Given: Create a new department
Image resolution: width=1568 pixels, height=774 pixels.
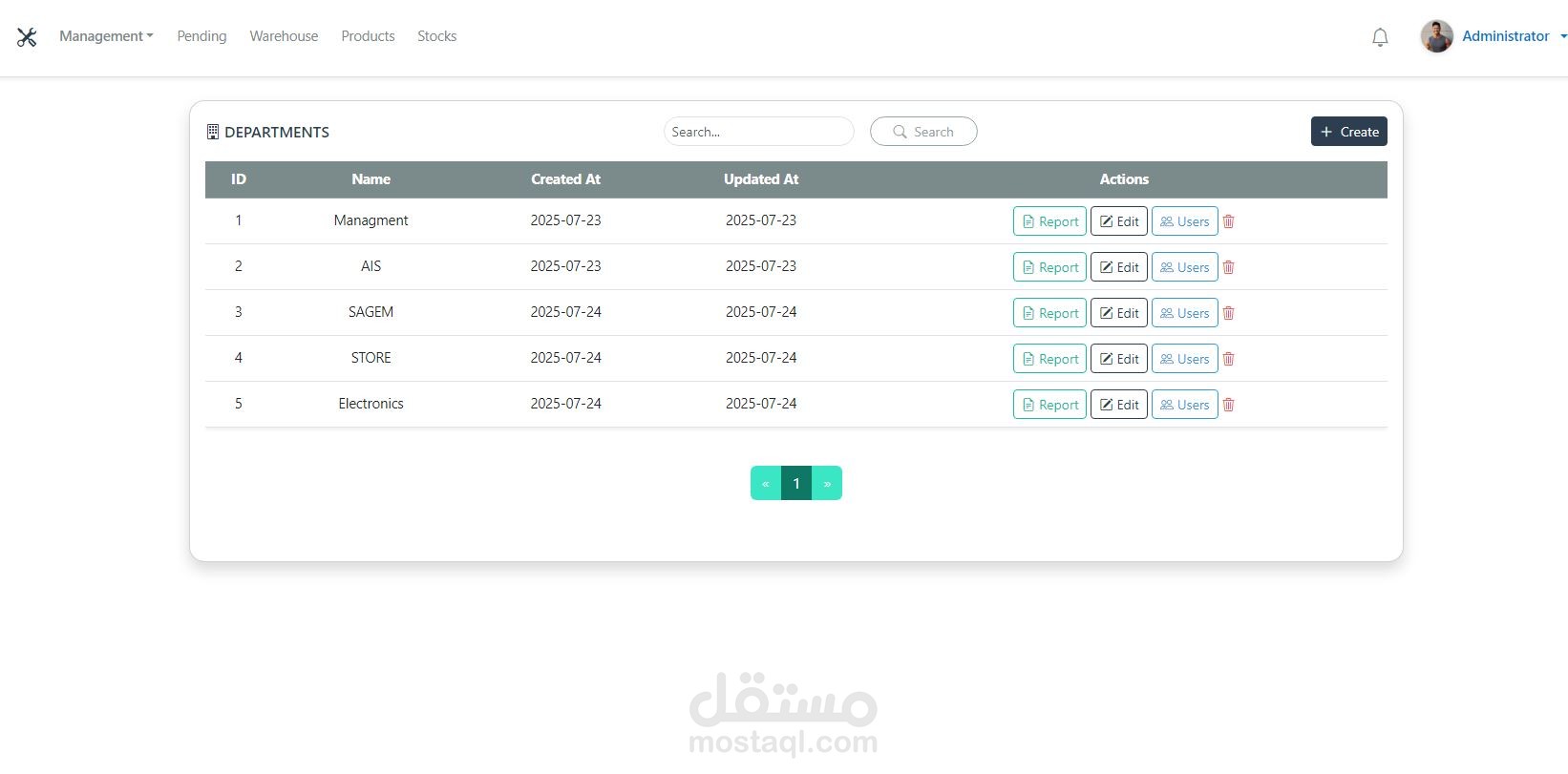Looking at the screenshot, I should pos(1348,132).
